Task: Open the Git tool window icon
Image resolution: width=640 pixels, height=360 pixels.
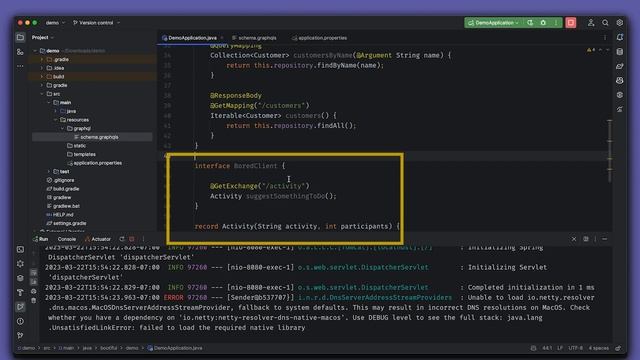Action: (x=20, y=336)
